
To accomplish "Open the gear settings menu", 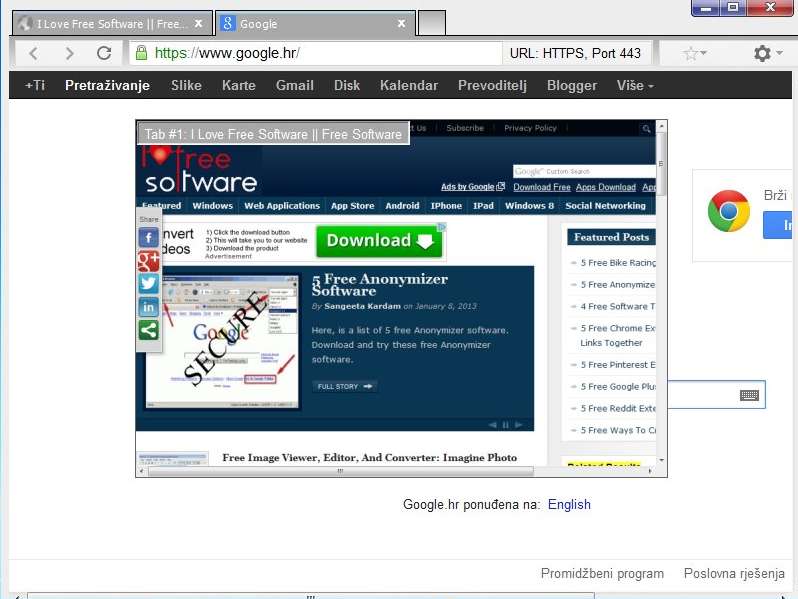I will (x=762, y=53).
